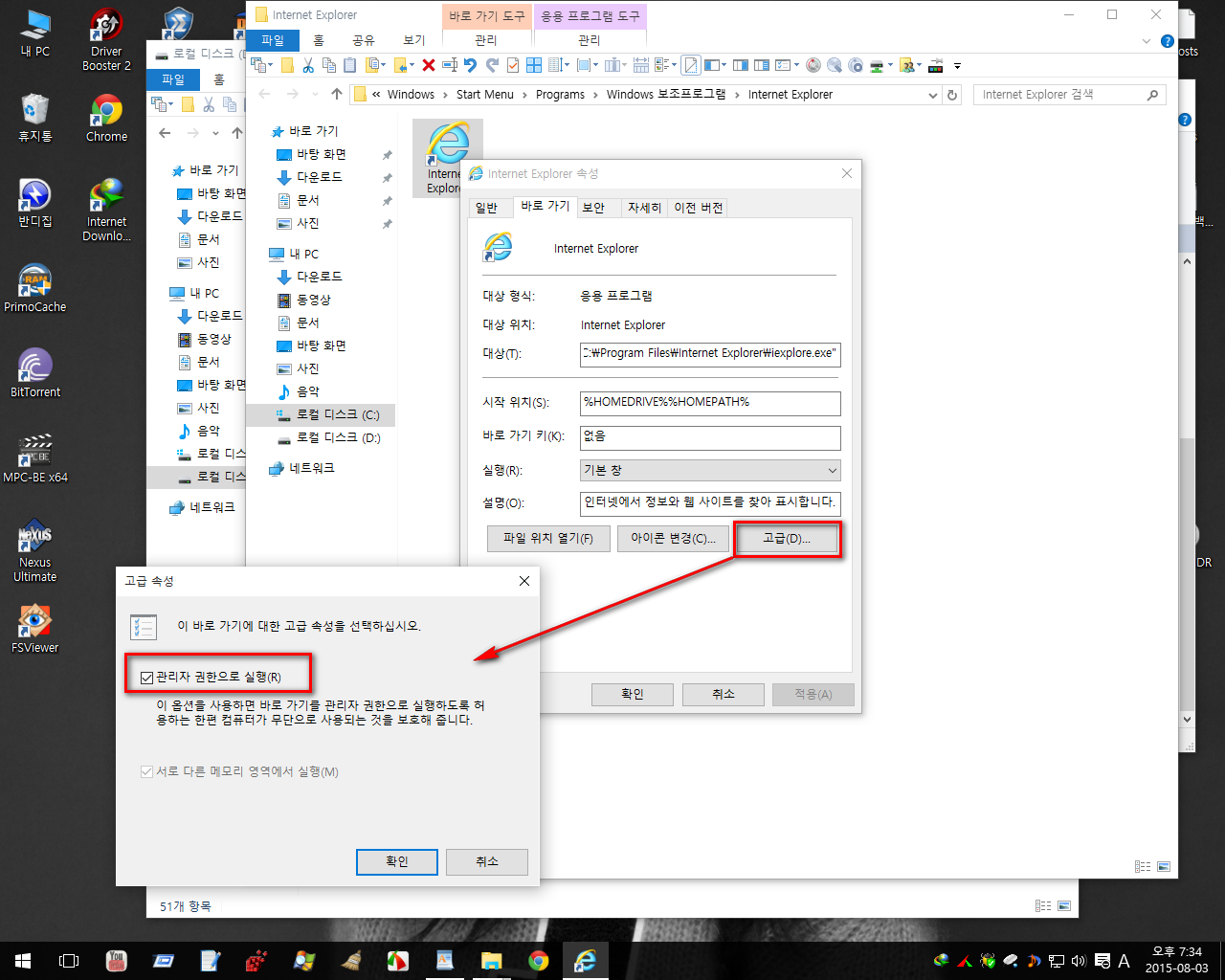Select 동영상 in front Explorer navigation tree
Viewport: 1225px width, 980px height.
click(304, 300)
